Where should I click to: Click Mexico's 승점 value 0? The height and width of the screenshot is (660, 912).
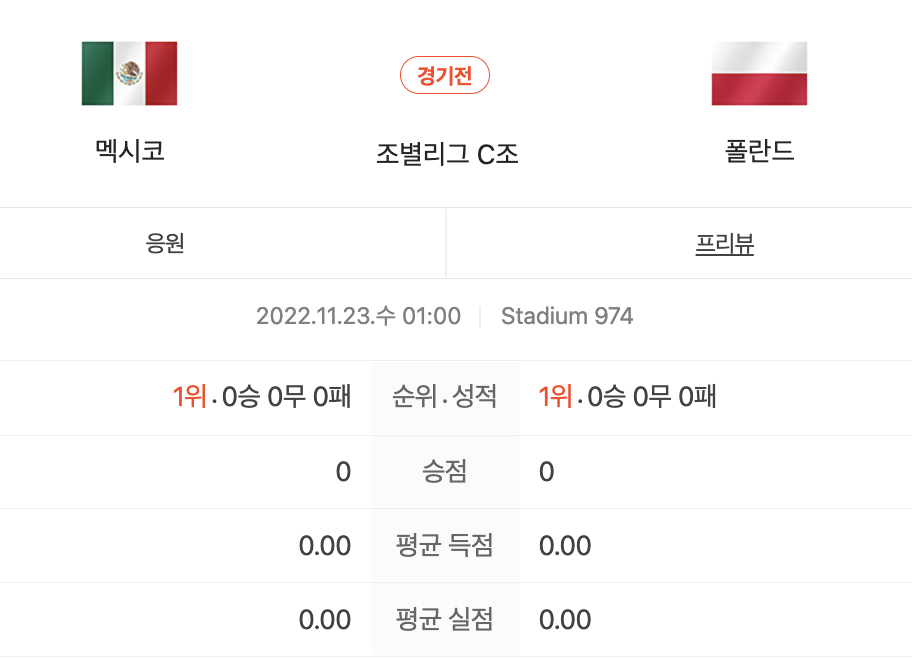(x=343, y=472)
